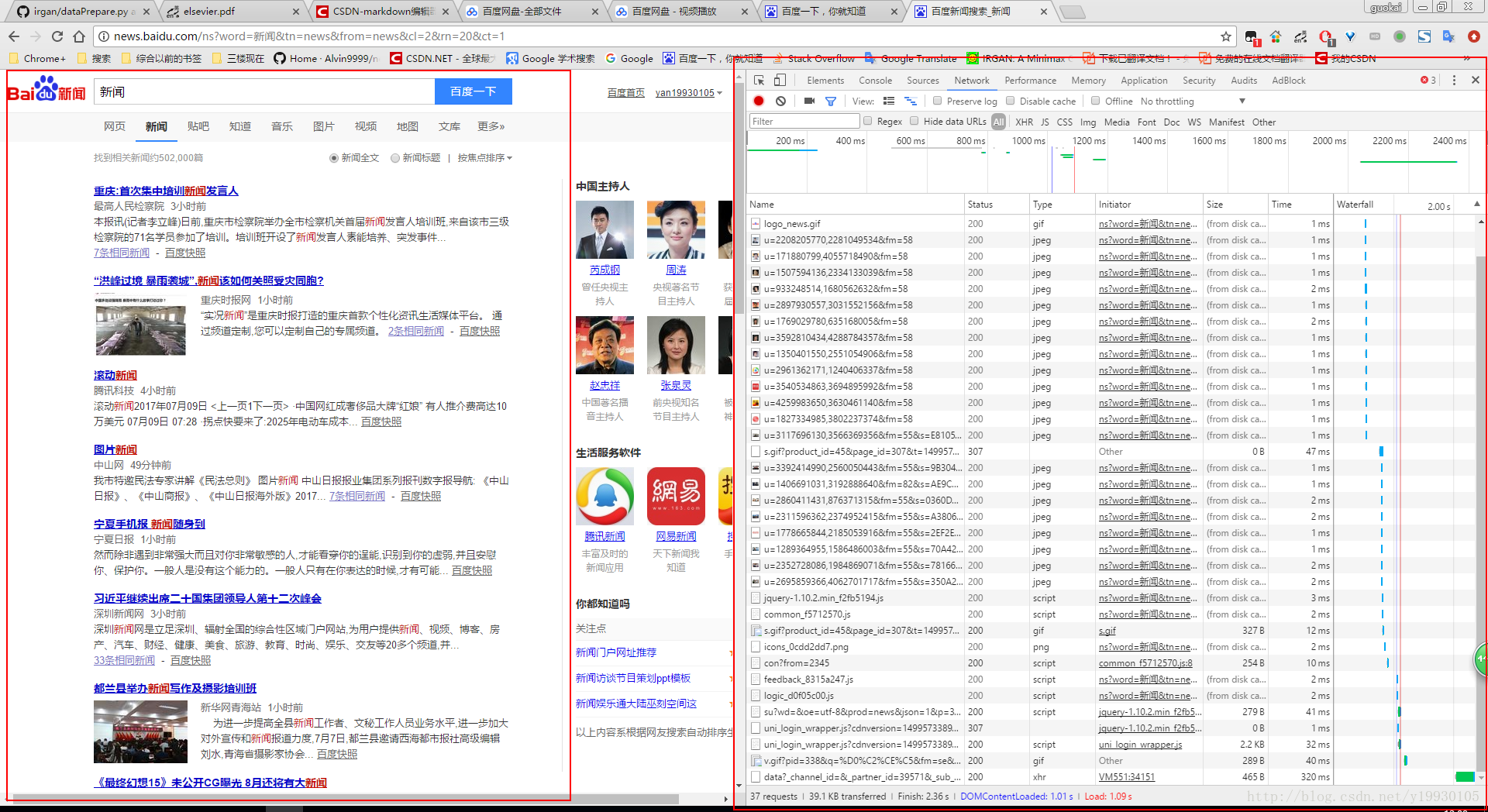Select the All request type filter
Viewport: 1488px width, 812px height.
(998, 122)
